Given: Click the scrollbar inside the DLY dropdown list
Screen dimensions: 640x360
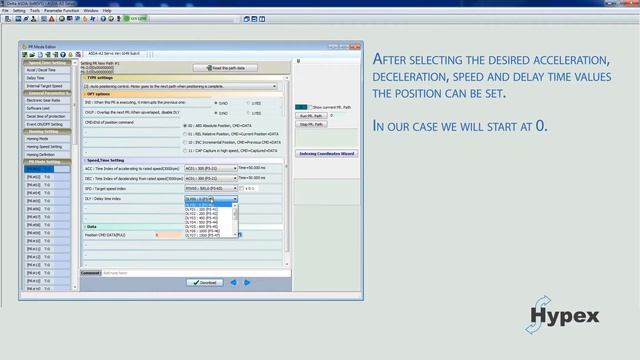Looking at the screenshot, I should click(x=235, y=220).
